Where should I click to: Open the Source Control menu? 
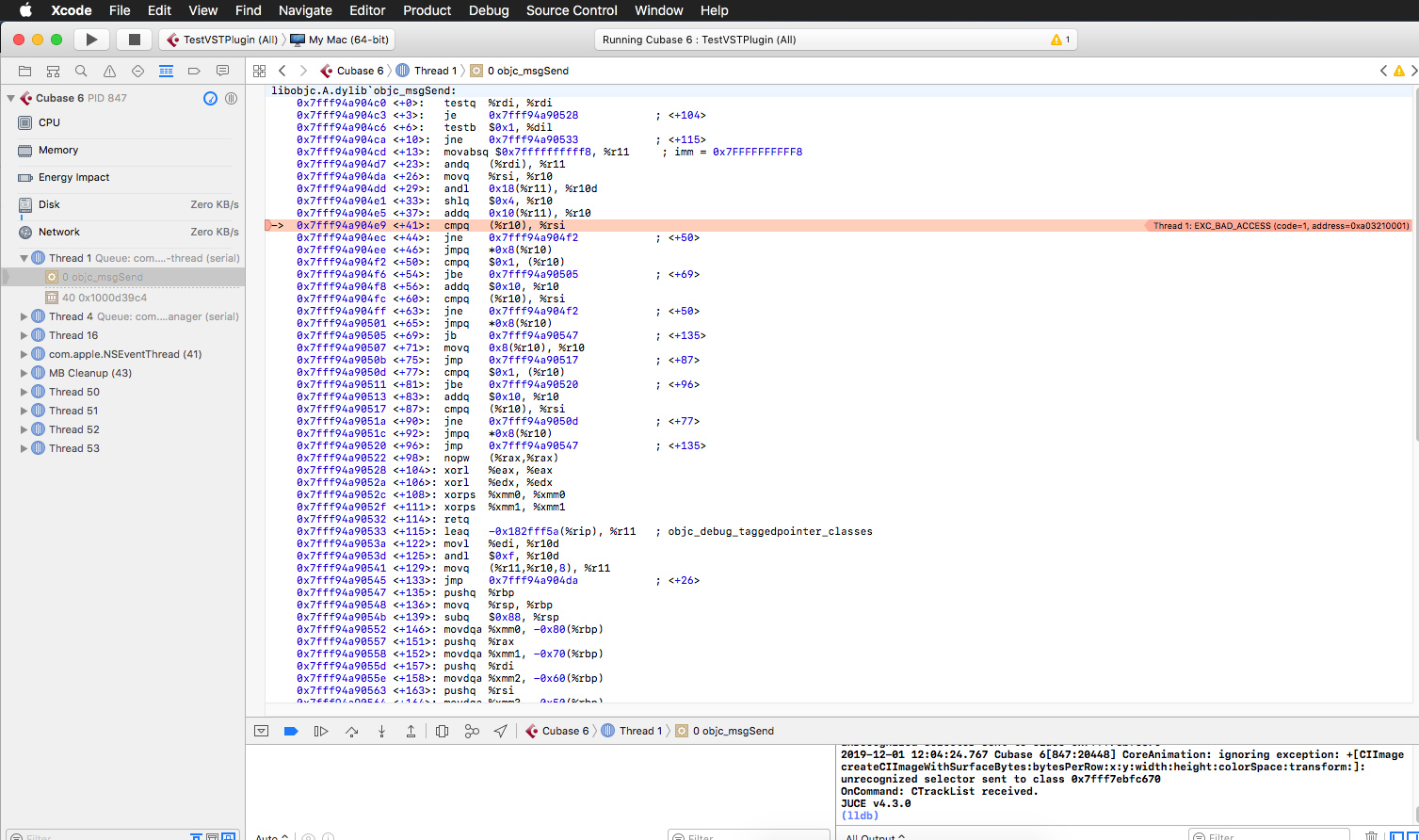pyautogui.click(x=572, y=10)
